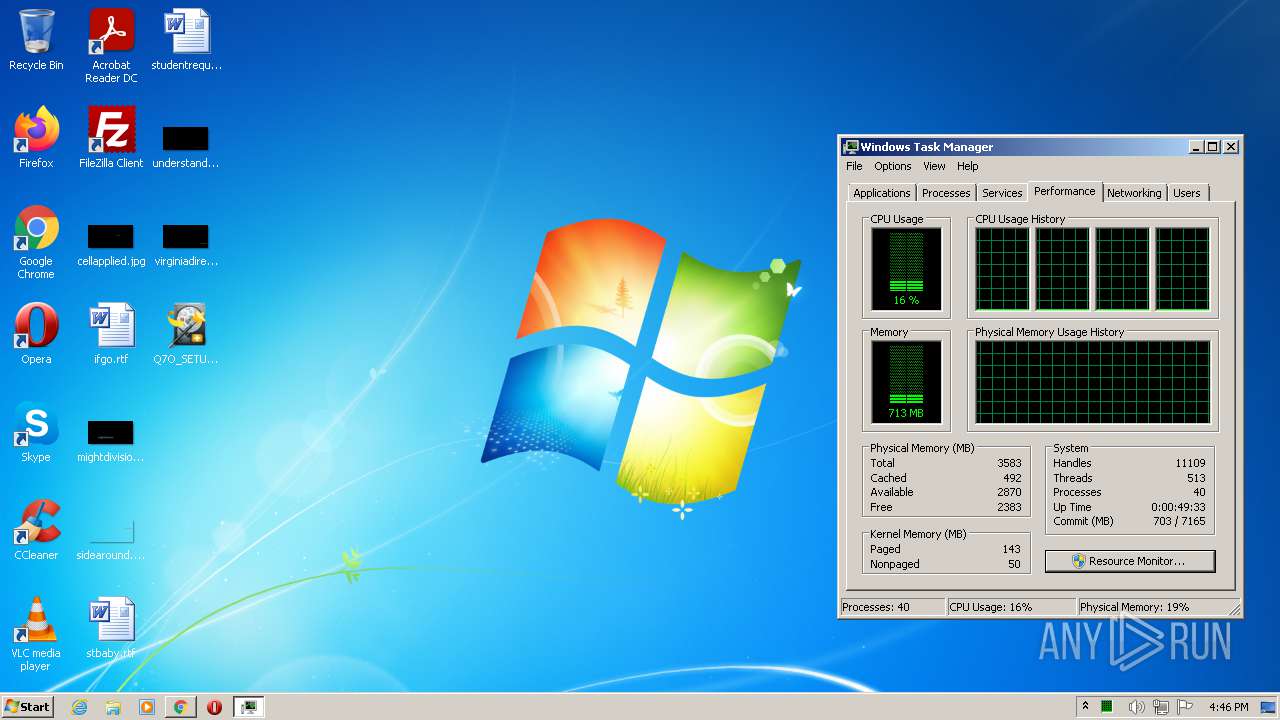Screen dimensions: 1280x720
Task: Click the network tray icon
Action: [x=1161, y=707]
